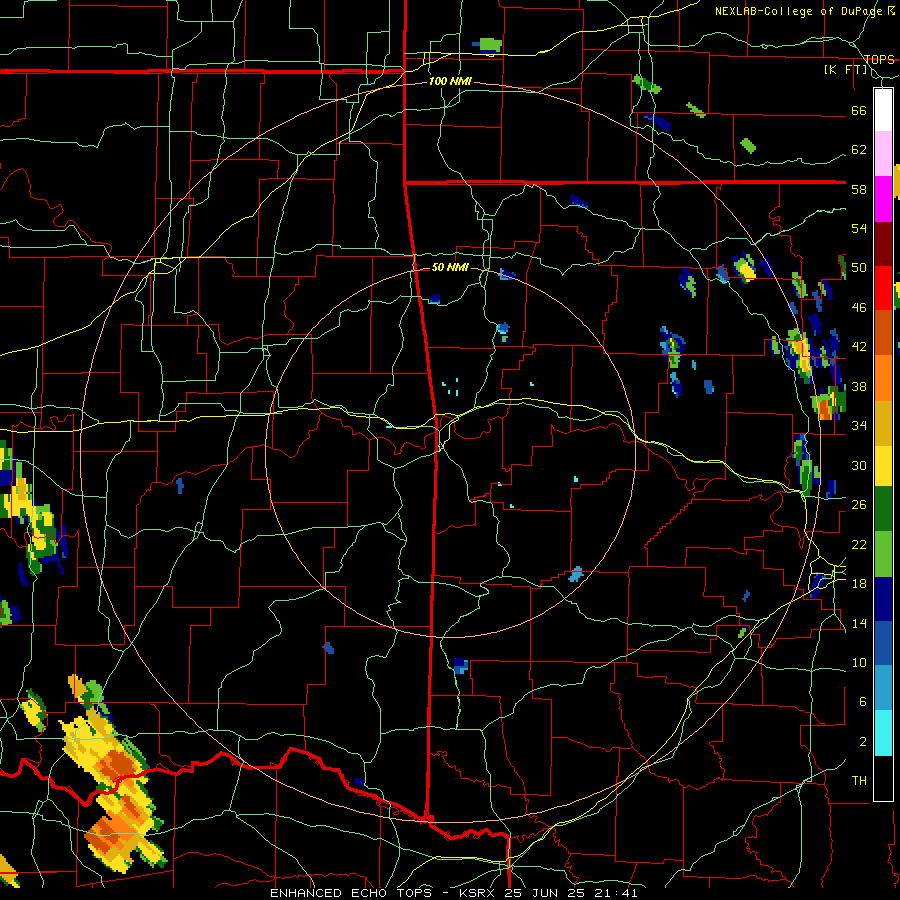
Task: Click the 6 value on the scale
Action: 863,701
